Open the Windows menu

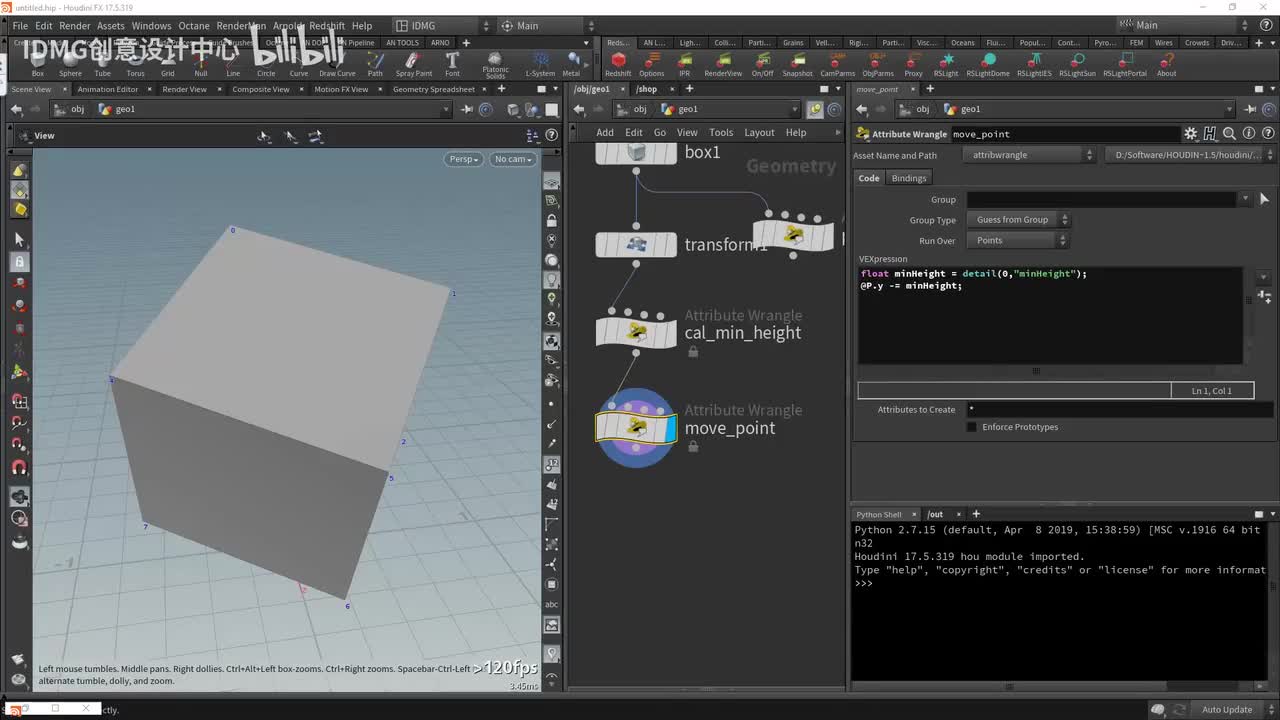[x=151, y=26]
